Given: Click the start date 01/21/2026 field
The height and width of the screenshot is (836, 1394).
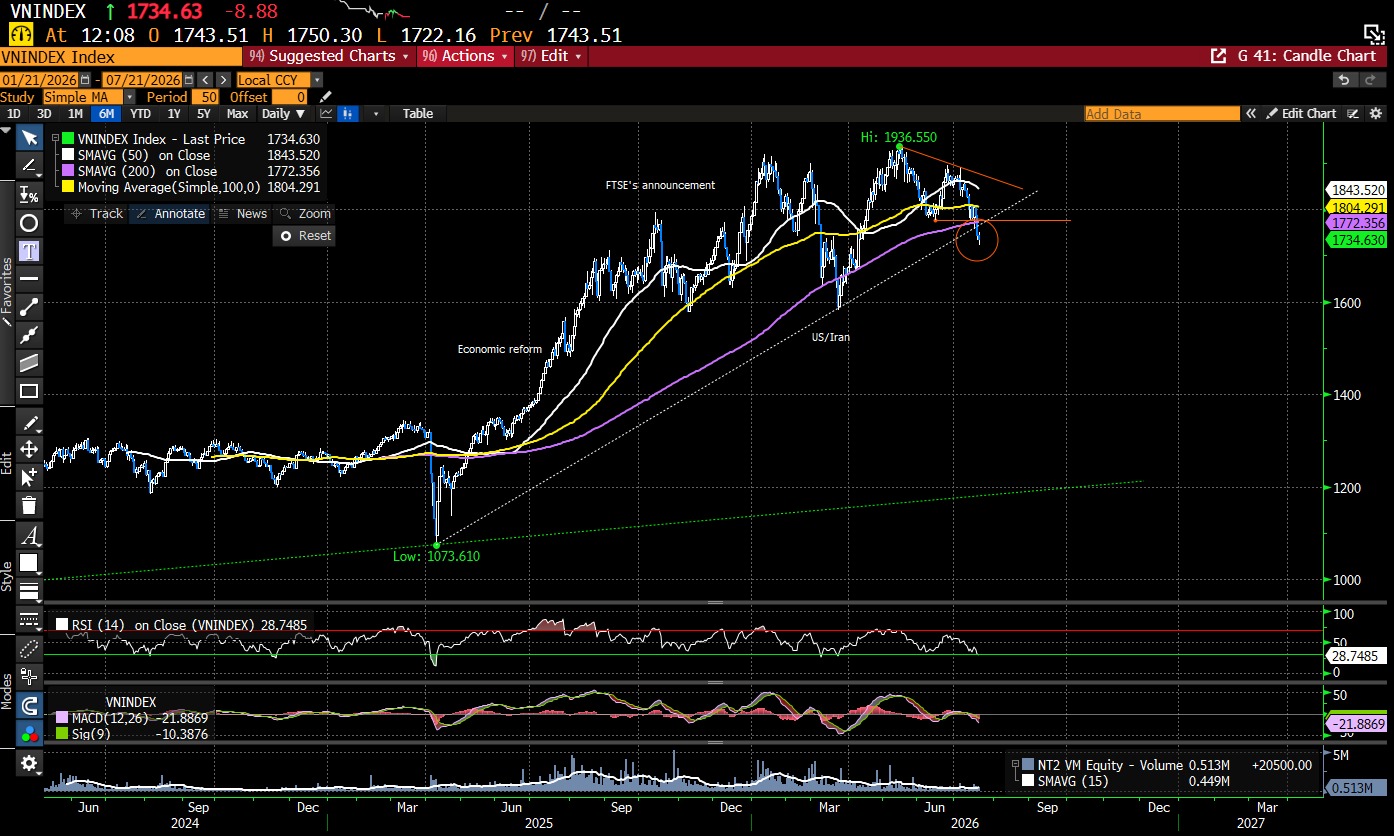Looking at the screenshot, I should point(40,80).
